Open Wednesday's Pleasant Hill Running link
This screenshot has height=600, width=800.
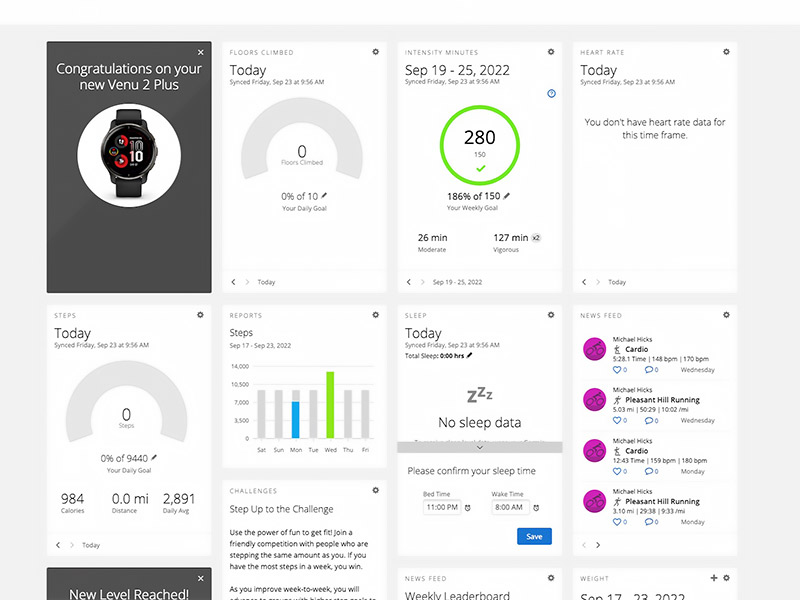click(662, 400)
